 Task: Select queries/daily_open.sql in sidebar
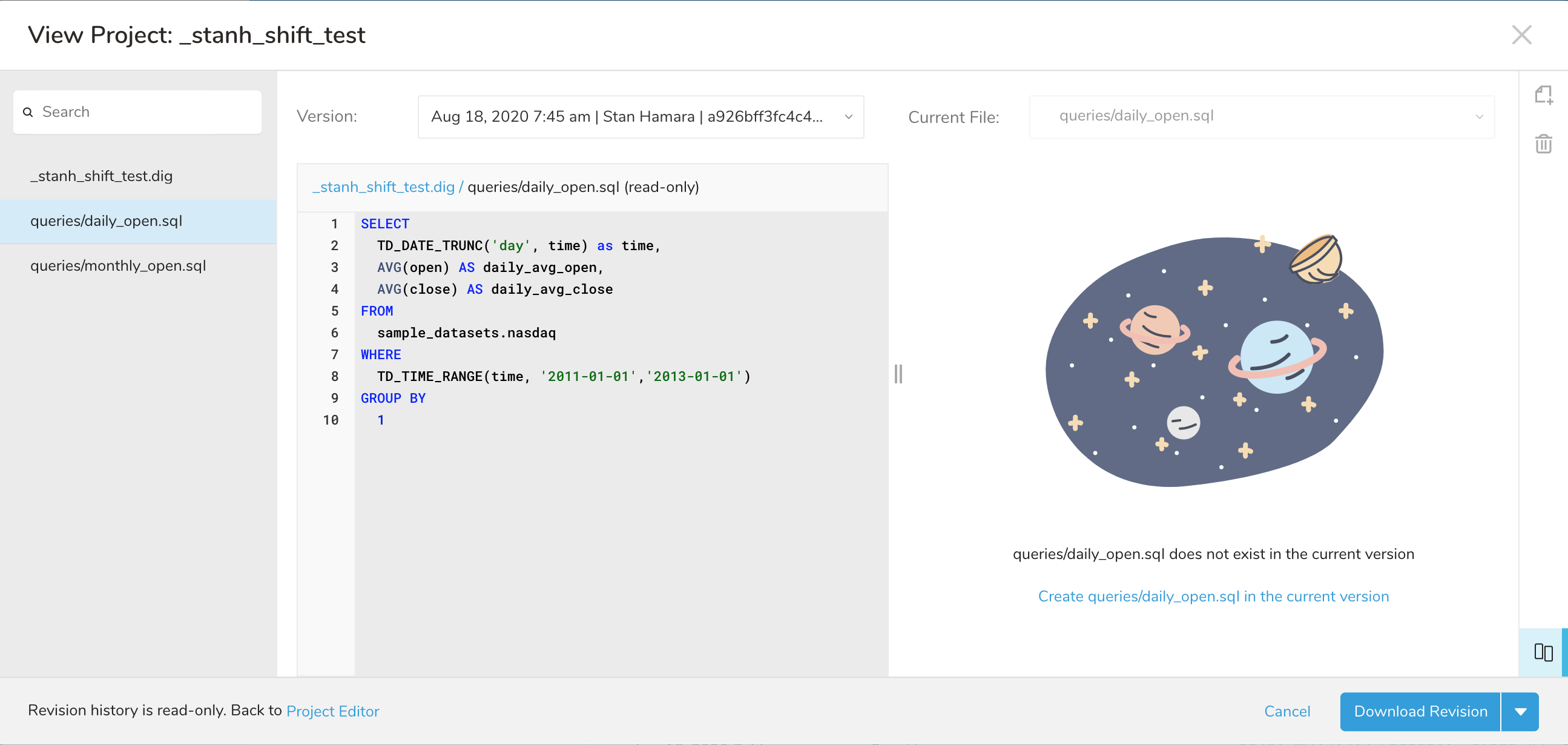[x=107, y=221]
